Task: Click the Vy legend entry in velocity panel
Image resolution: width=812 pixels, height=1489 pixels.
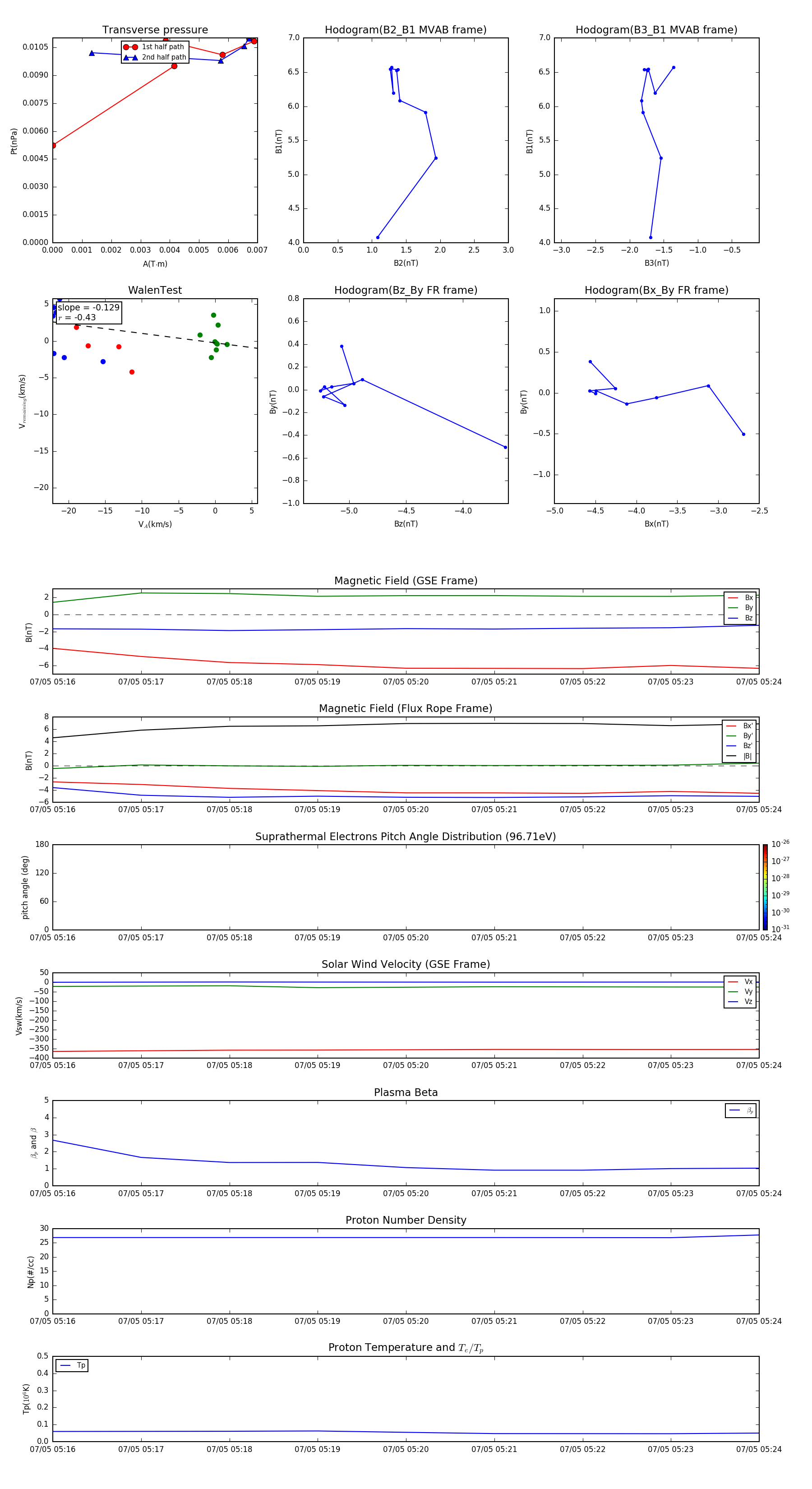Action: [x=740, y=991]
